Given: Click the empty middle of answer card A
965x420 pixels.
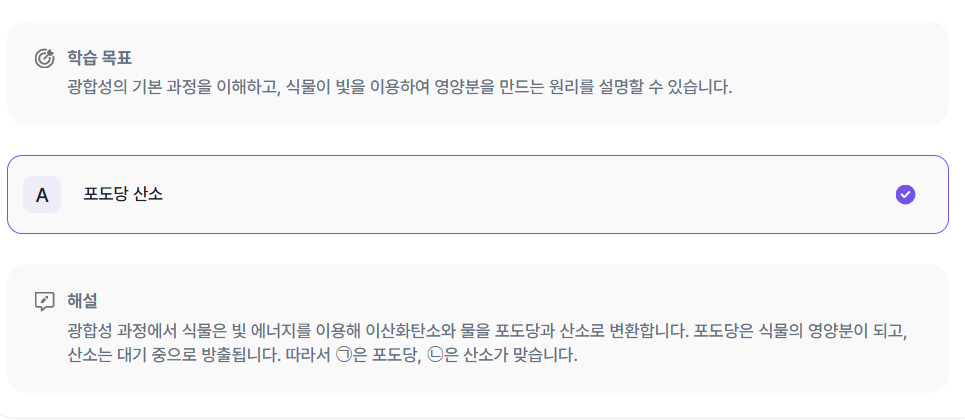Looking at the screenshot, I should point(500,194).
